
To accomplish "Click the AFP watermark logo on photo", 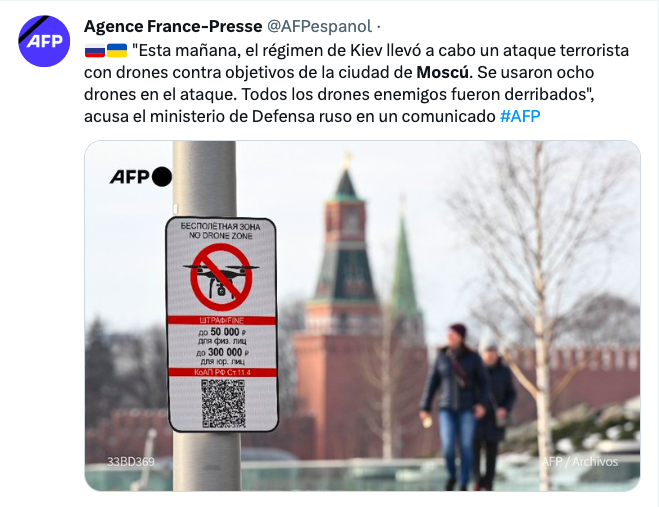I will pyautogui.click(x=129, y=177).
